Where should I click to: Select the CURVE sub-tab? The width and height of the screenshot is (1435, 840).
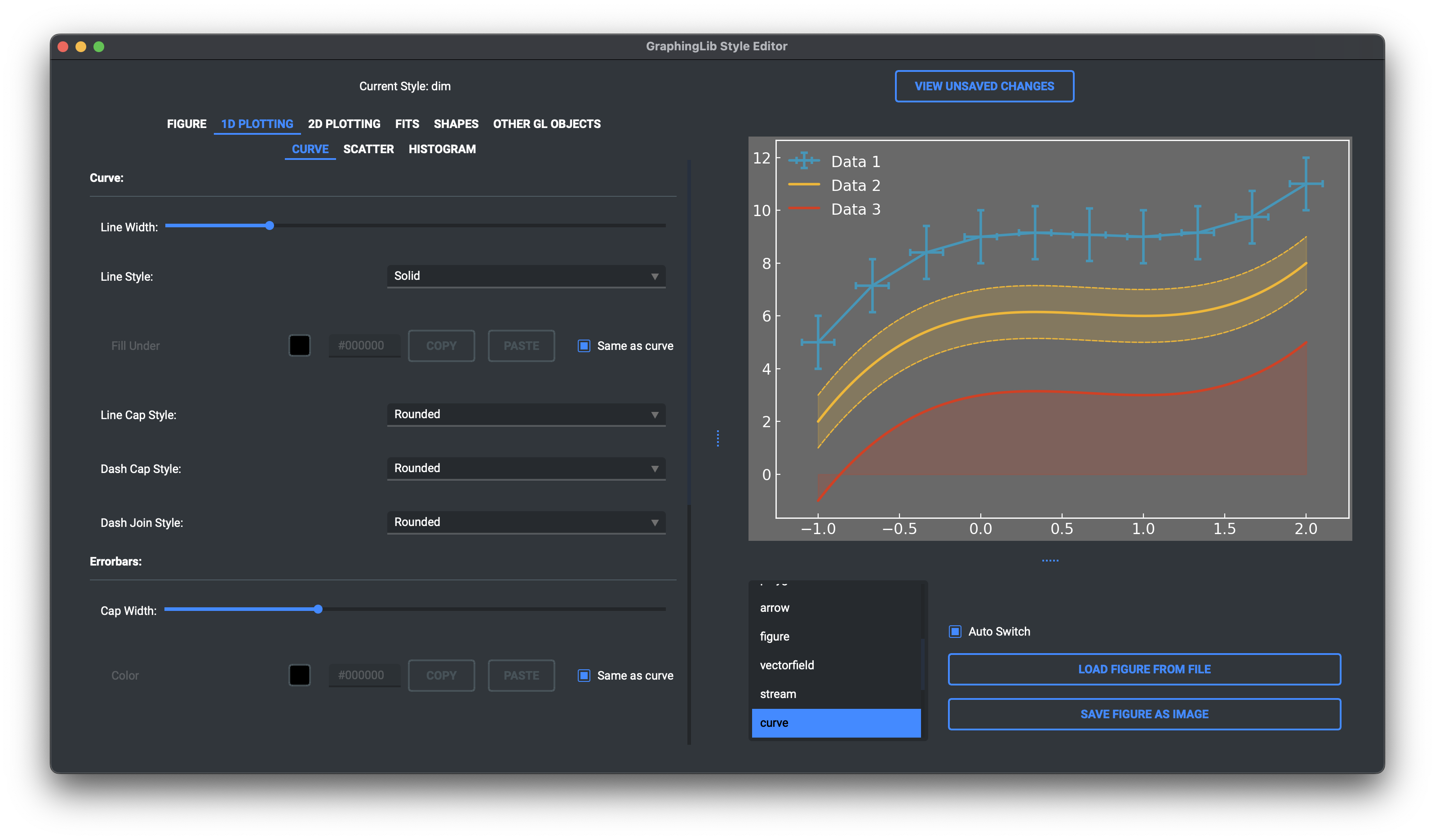(x=310, y=149)
